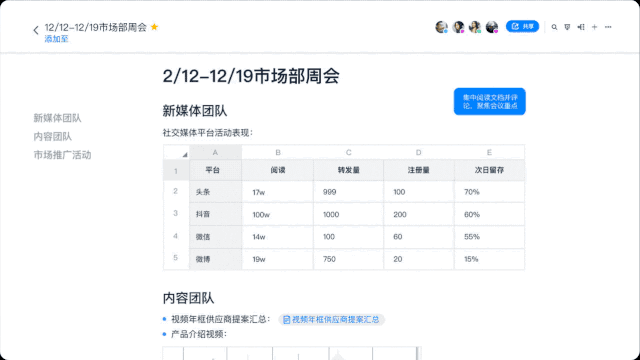Image resolution: width=640 pixels, height=360 pixels.
Task: Click the 添加至 link under the title
Action: (56, 39)
